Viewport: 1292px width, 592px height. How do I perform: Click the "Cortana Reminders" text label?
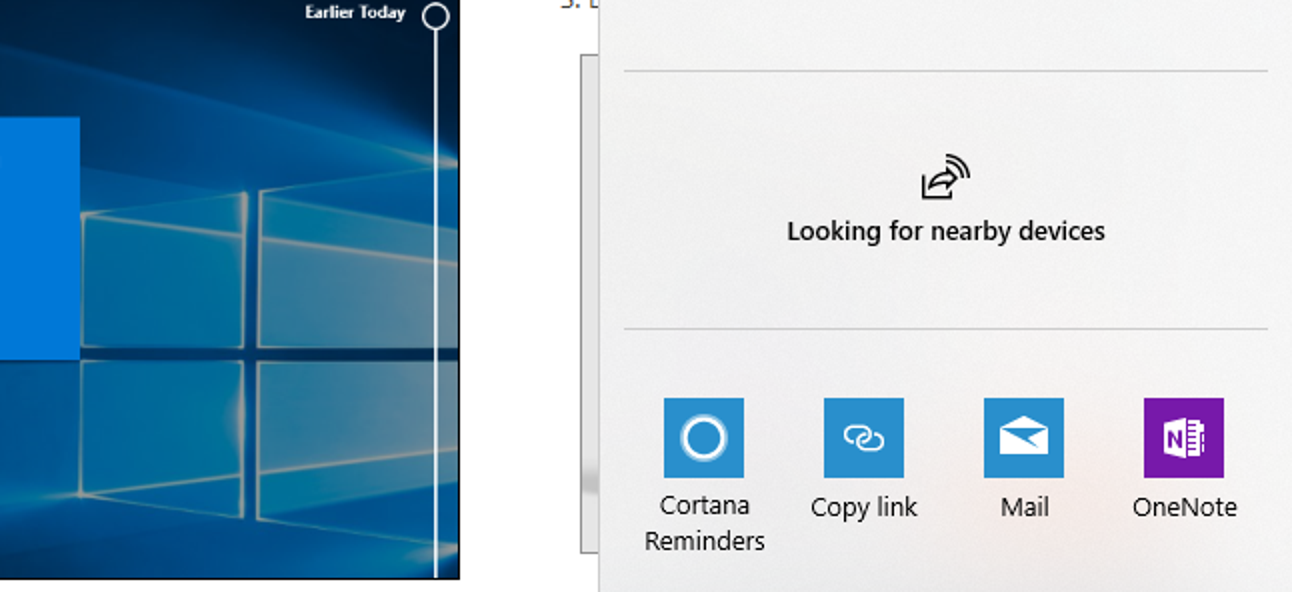point(704,523)
